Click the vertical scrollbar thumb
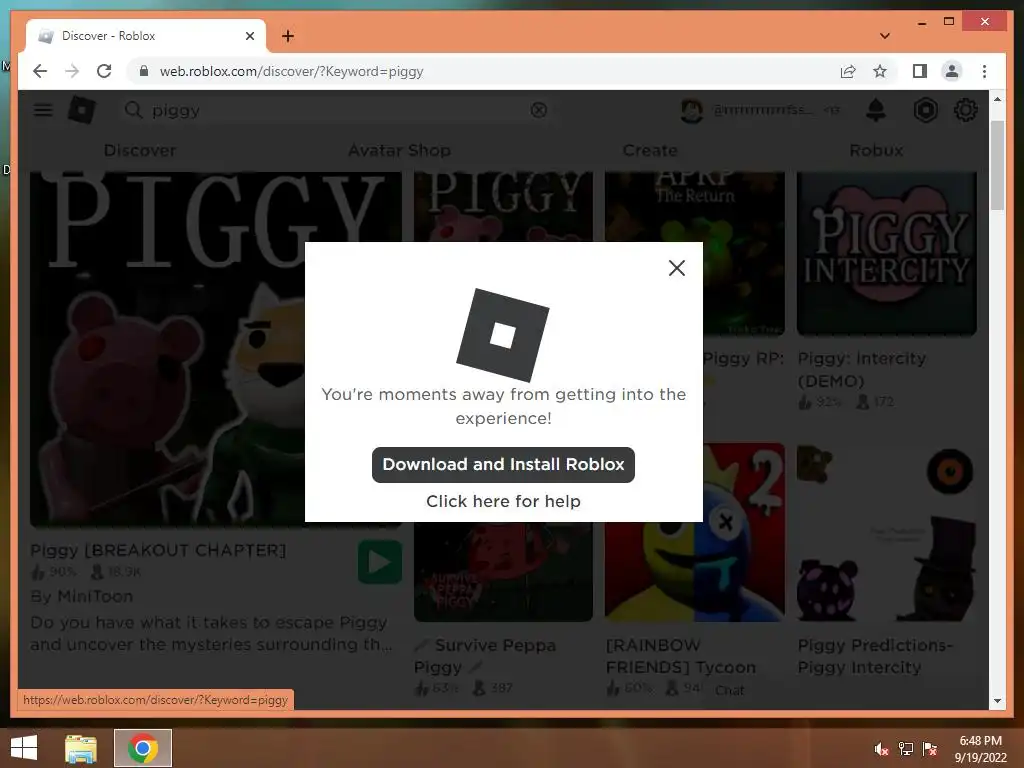Screen dimensions: 1024x768 (997, 165)
